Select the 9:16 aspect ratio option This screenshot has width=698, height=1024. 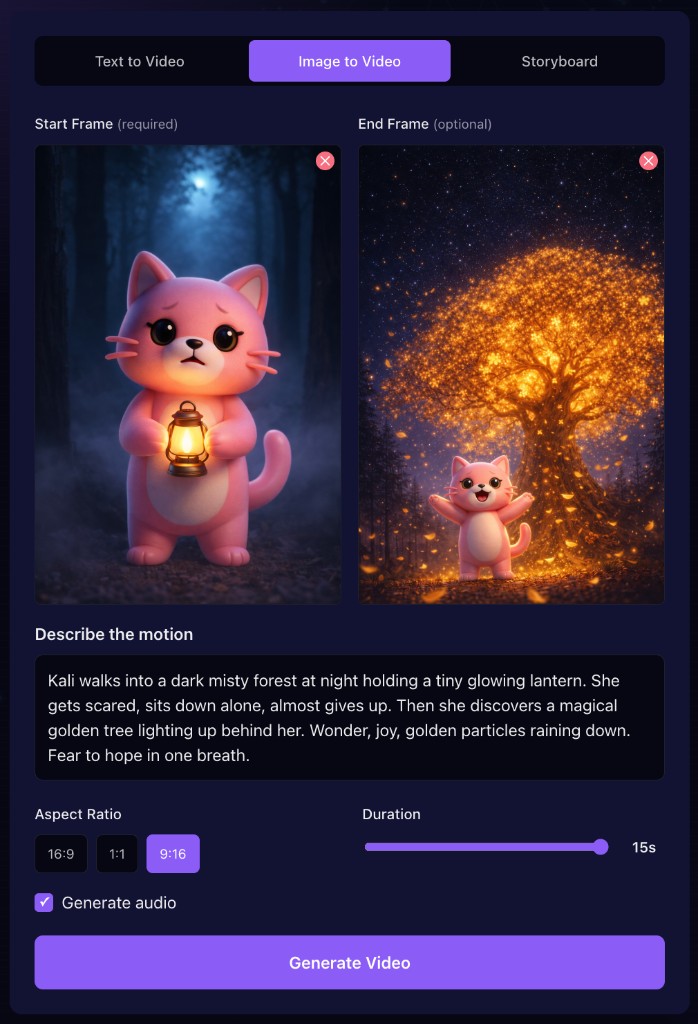tap(173, 854)
